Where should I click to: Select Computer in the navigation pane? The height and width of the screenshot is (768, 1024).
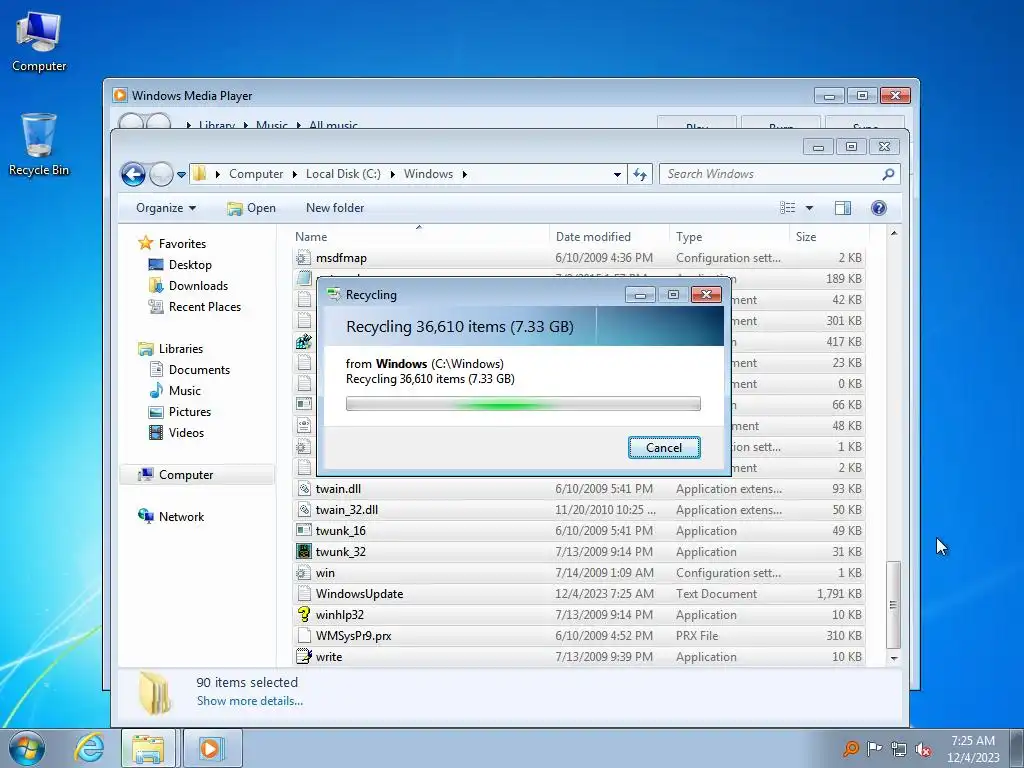186,475
